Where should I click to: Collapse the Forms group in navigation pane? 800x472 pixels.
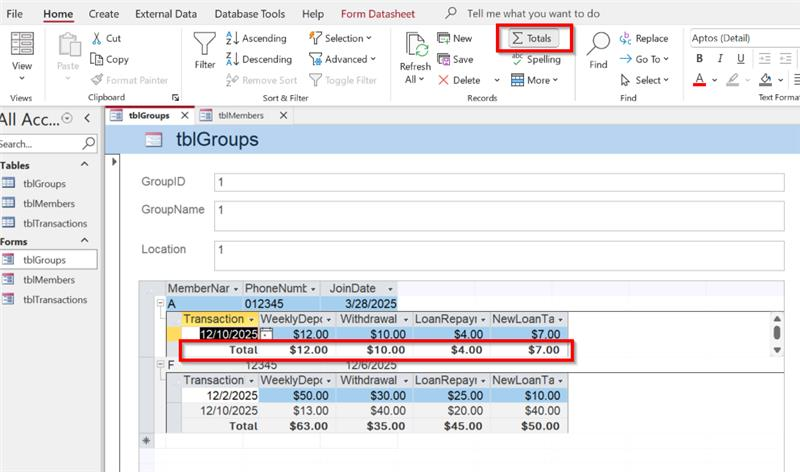point(85,240)
